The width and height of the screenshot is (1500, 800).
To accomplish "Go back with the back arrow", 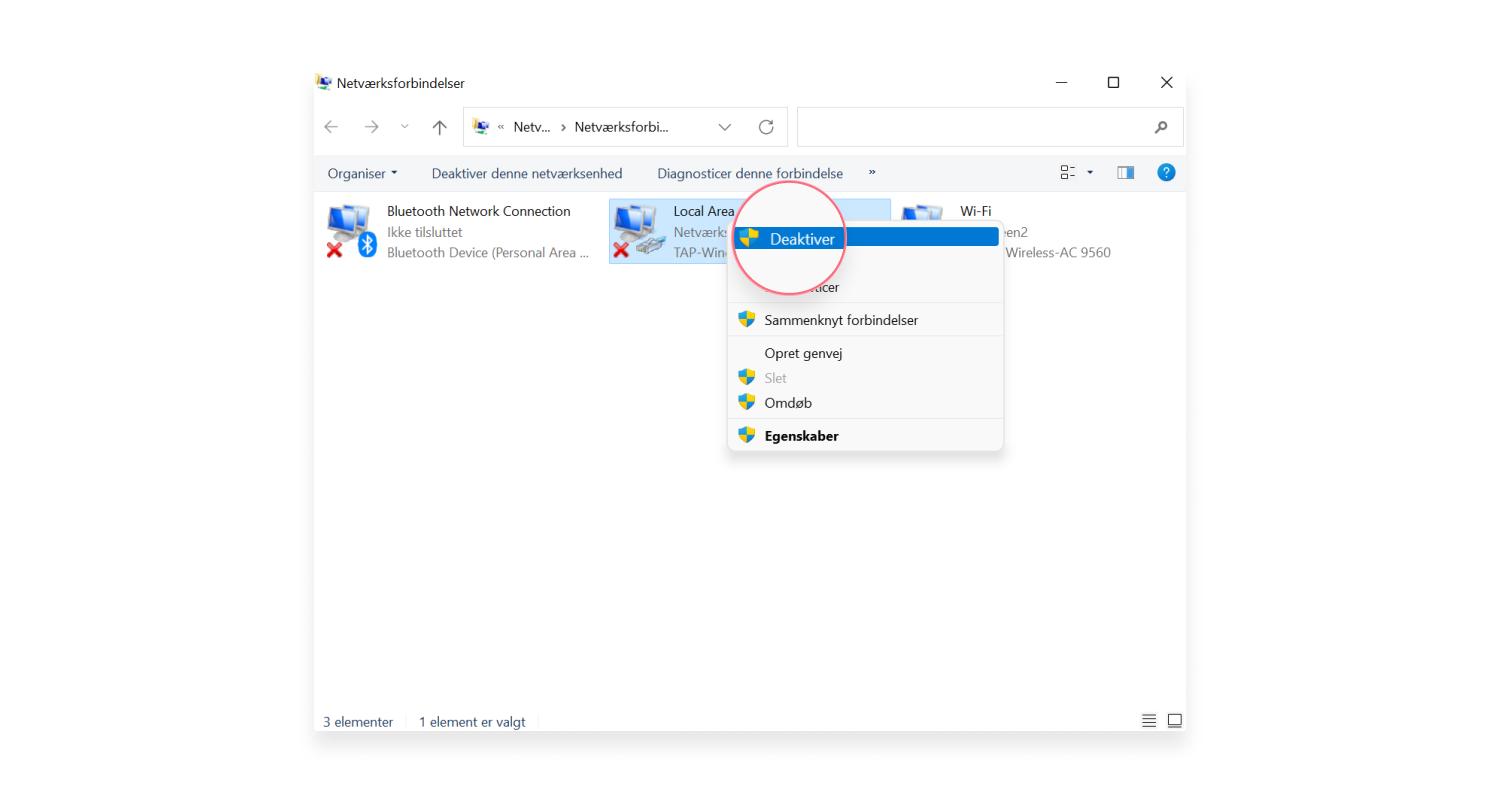I will pyautogui.click(x=331, y=127).
